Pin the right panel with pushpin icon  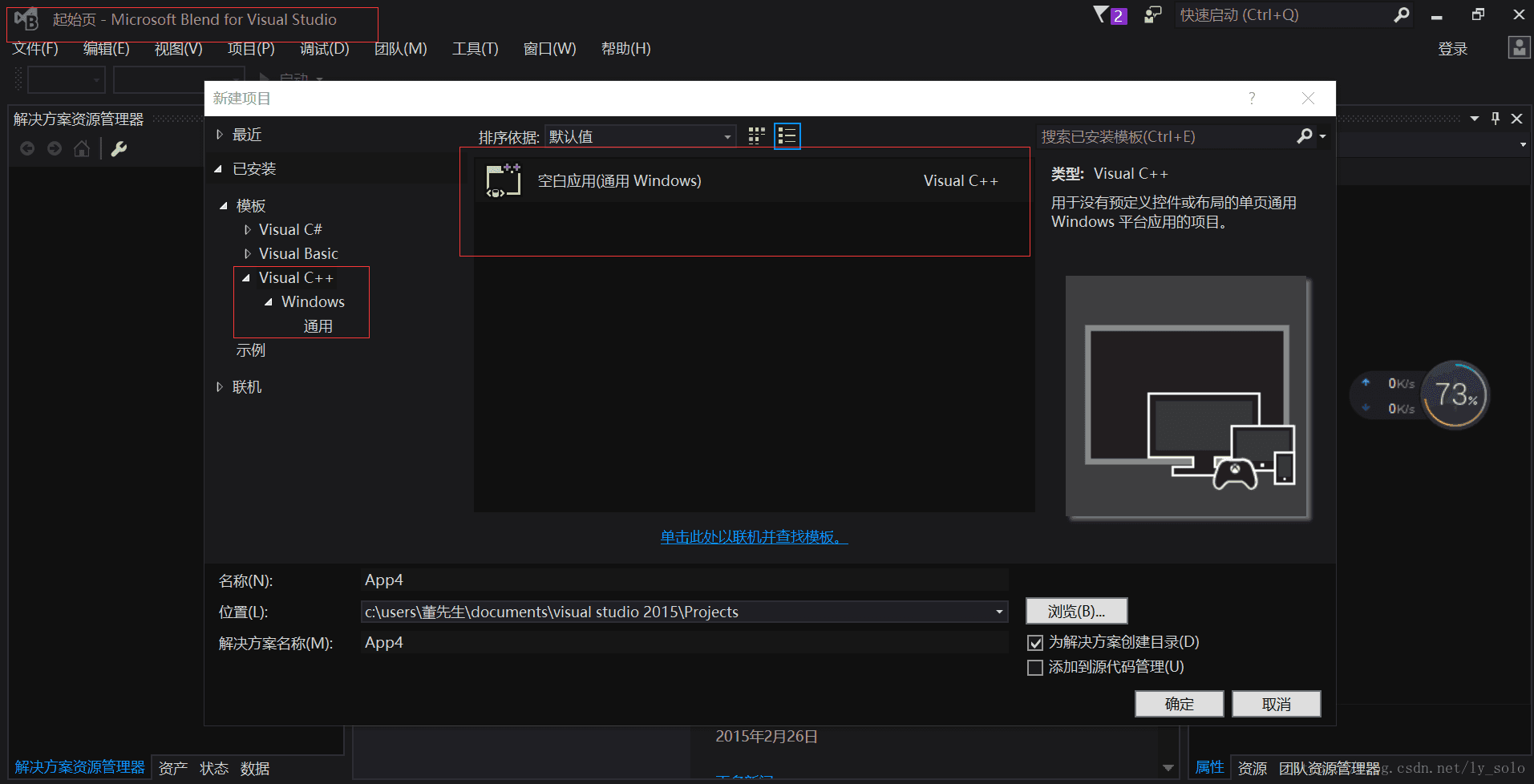(x=1496, y=119)
